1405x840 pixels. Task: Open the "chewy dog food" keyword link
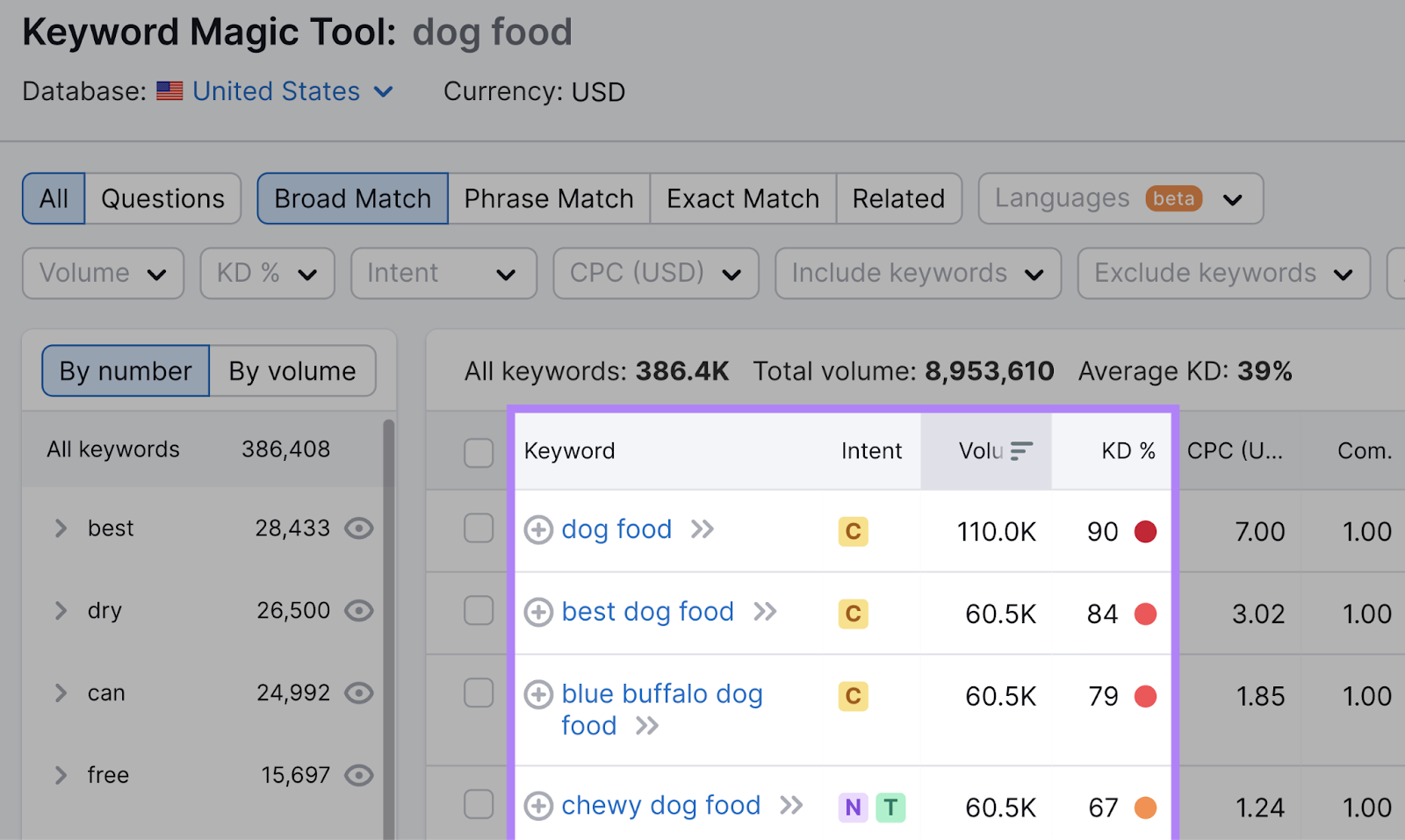click(x=660, y=805)
